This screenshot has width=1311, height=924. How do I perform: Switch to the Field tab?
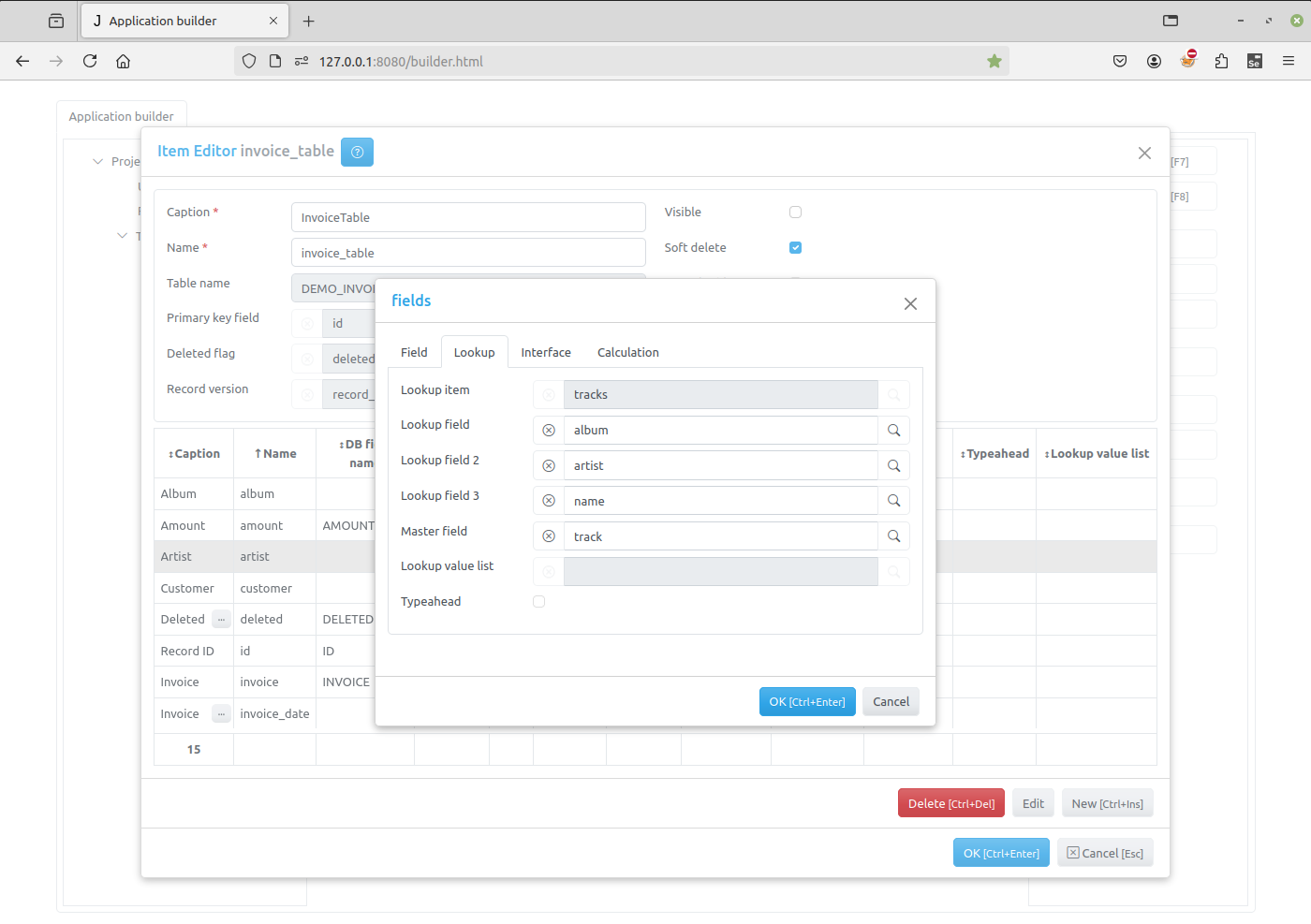tap(414, 353)
